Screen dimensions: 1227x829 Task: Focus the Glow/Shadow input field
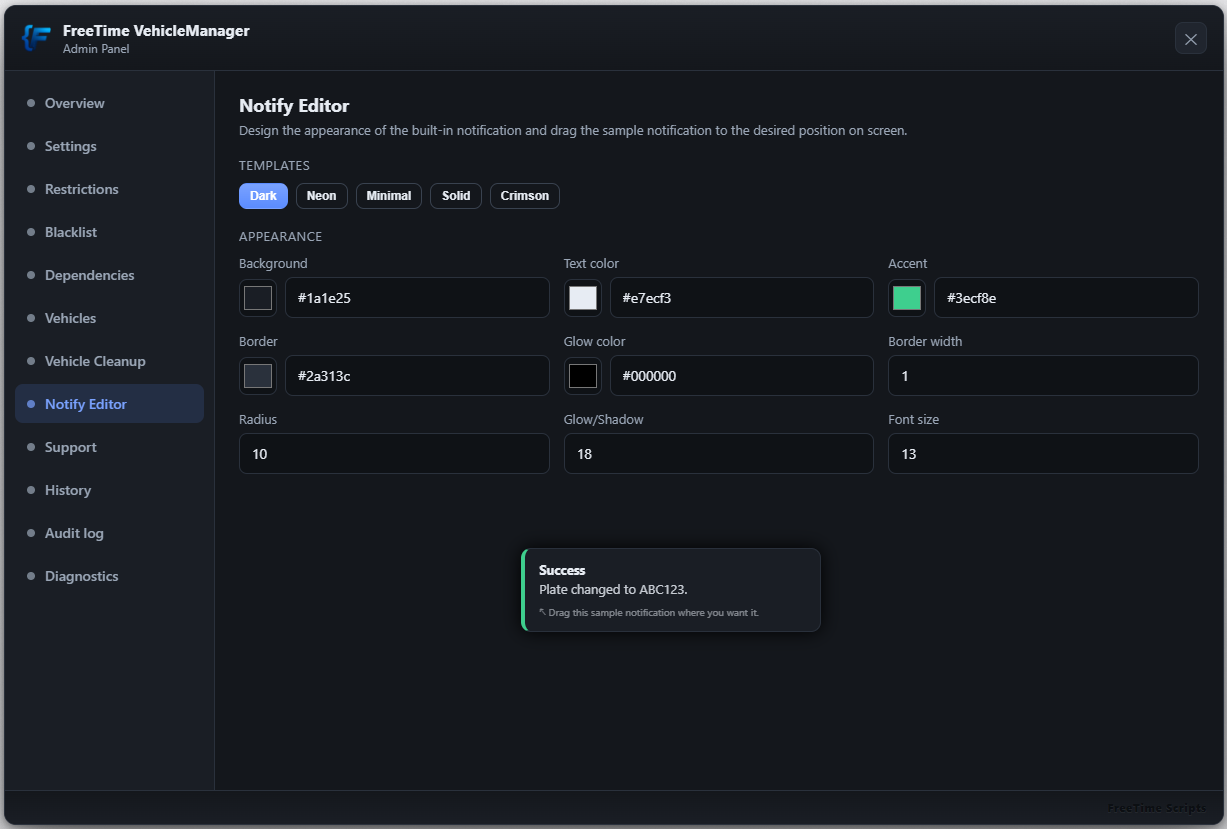pos(719,454)
